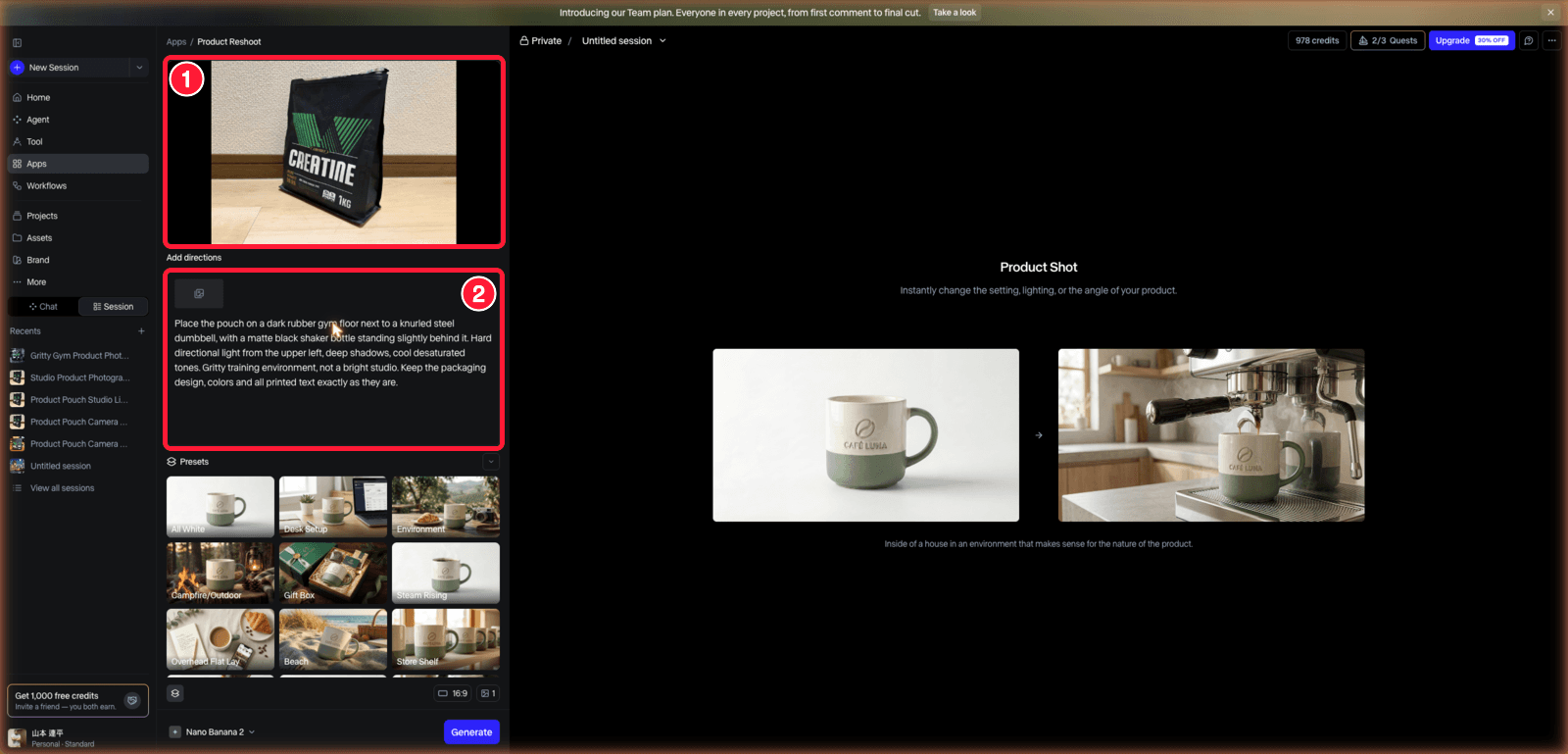Click the Upgrade 30% OFF button
Viewport: 1568px width, 754px height.
pyautogui.click(x=1471, y=40)
